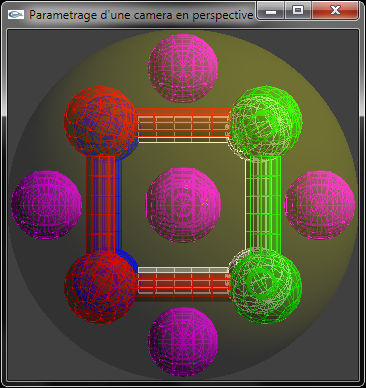
Task: Click the top magenta sphere
Action: pos(183,67)
